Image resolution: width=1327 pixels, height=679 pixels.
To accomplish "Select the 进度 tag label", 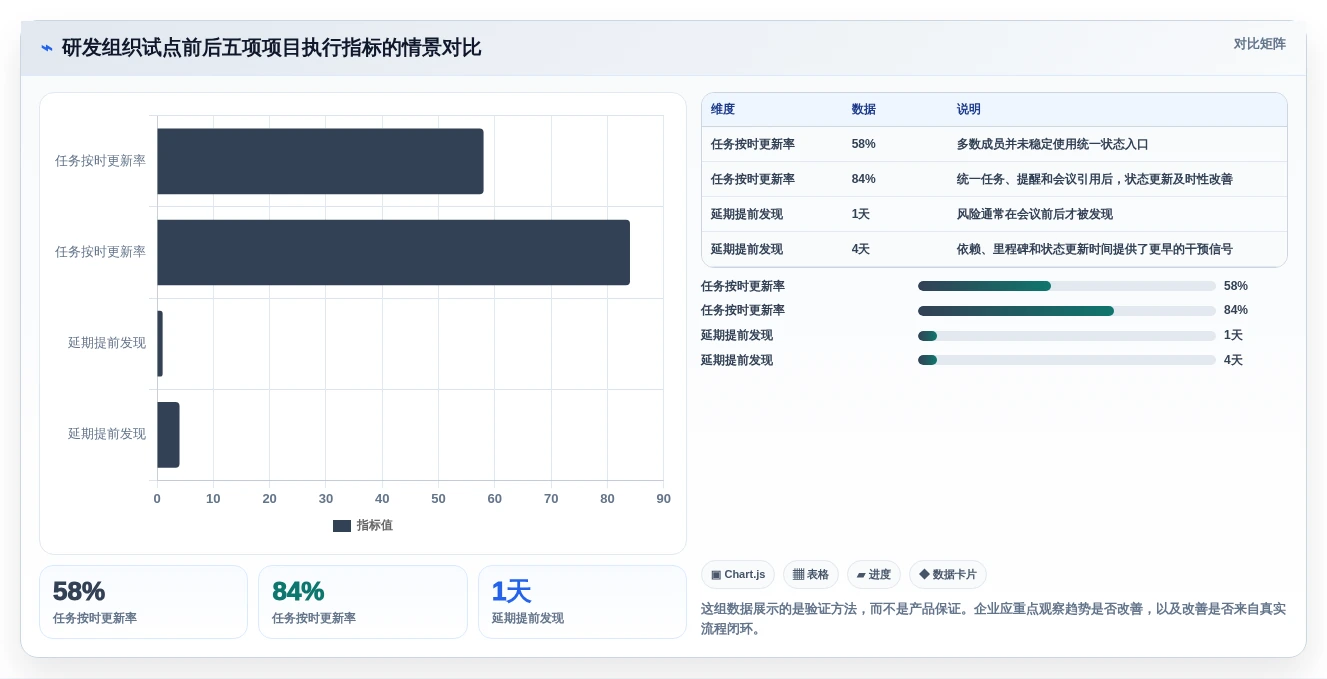I will (x=880, y=575).
